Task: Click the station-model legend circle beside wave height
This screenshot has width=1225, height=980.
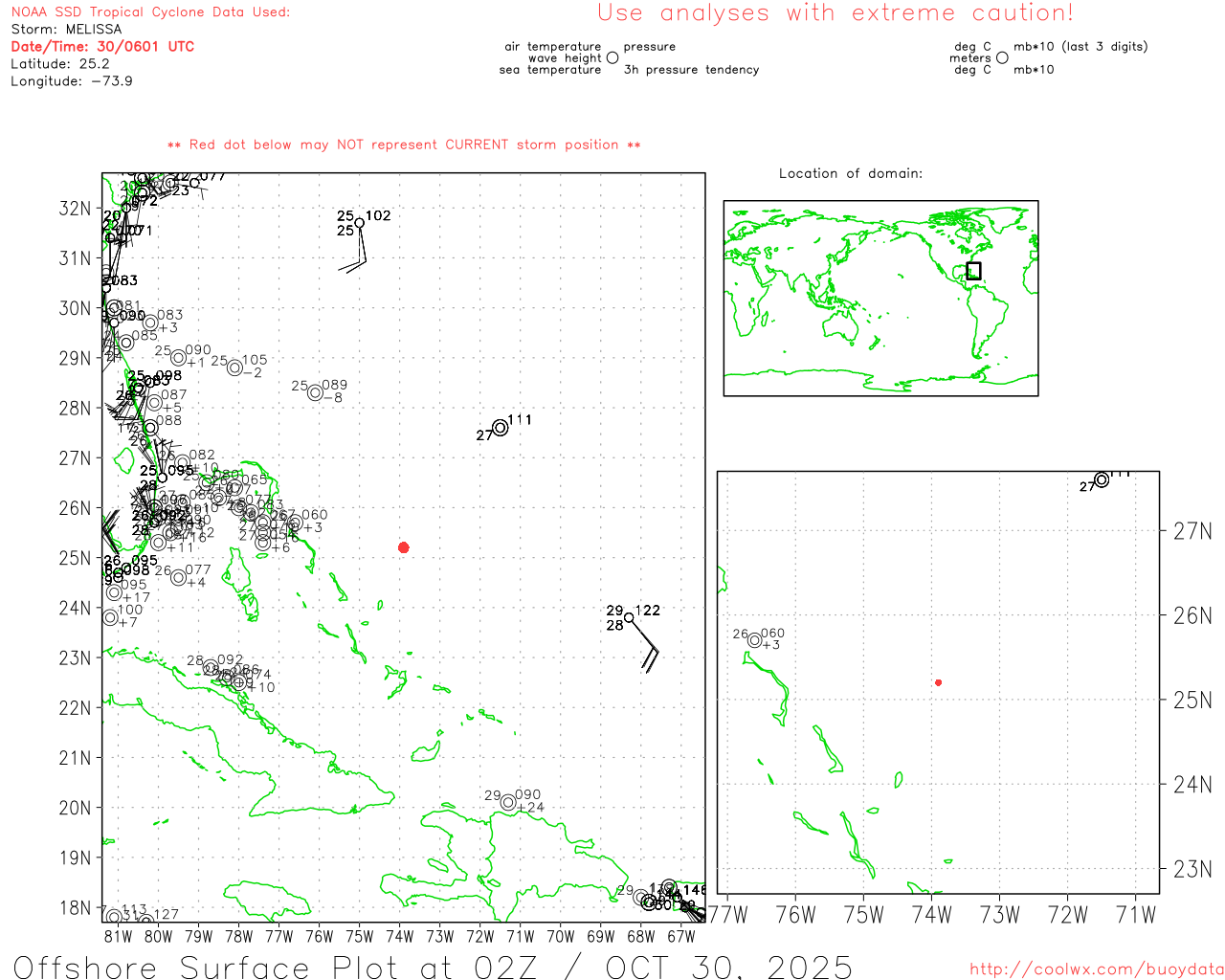Action: tap(612, 58)
